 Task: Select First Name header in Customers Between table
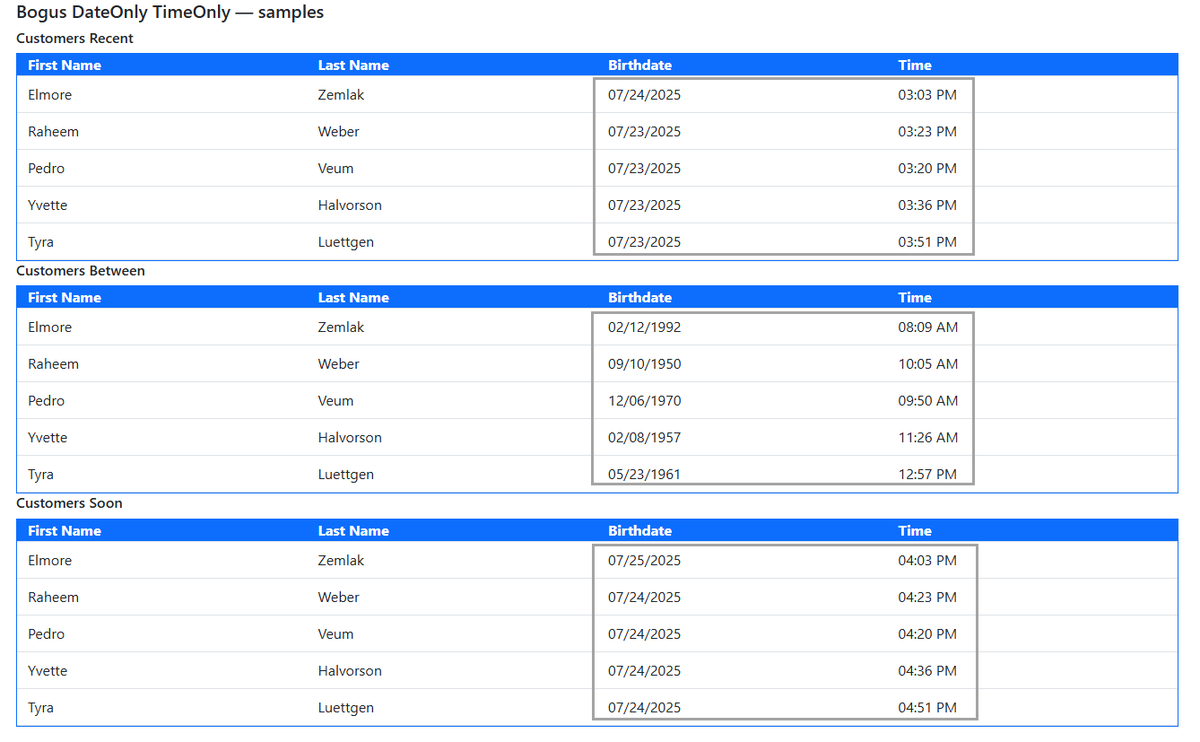65,297
